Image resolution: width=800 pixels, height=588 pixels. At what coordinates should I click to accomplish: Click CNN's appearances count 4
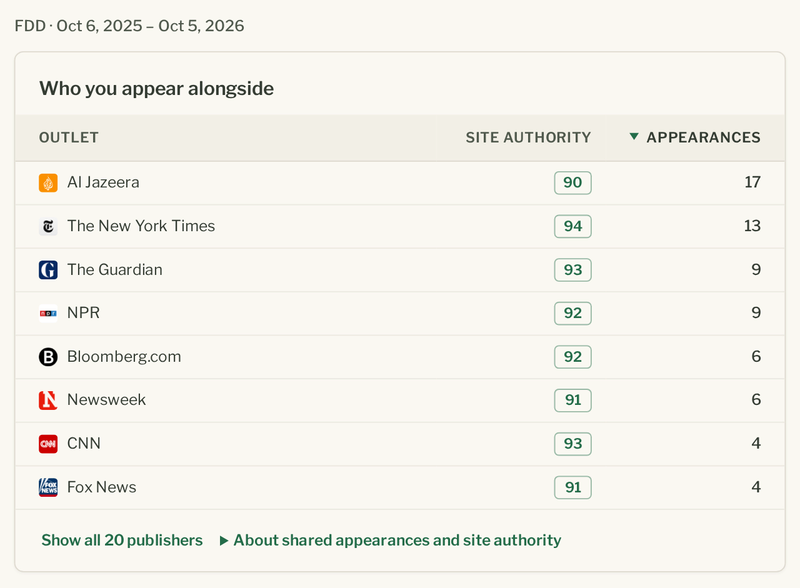tap(756, 443)
